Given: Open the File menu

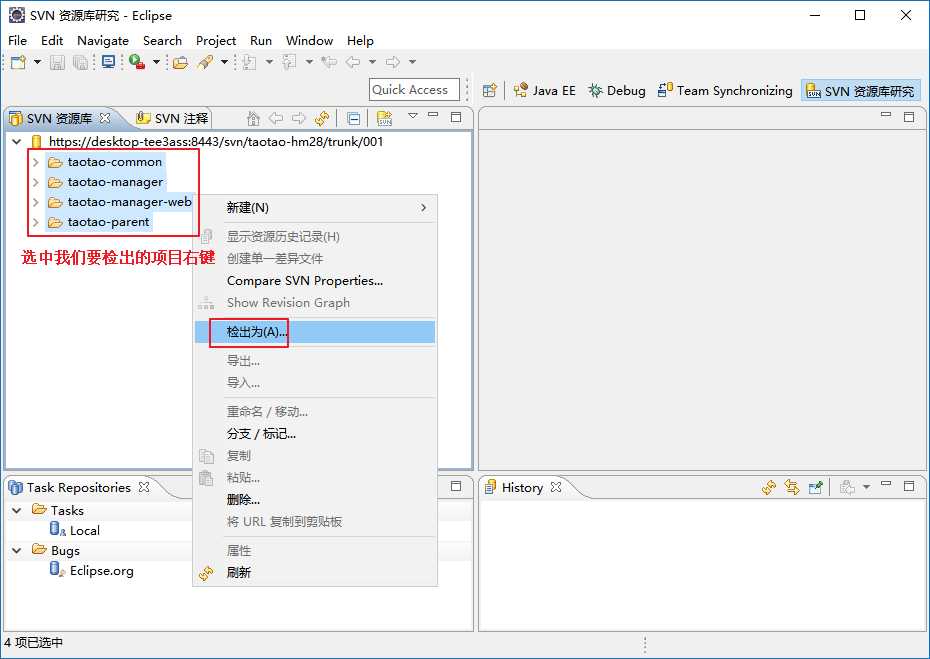Looking at the screenshot, I should [x=17, y=40].
